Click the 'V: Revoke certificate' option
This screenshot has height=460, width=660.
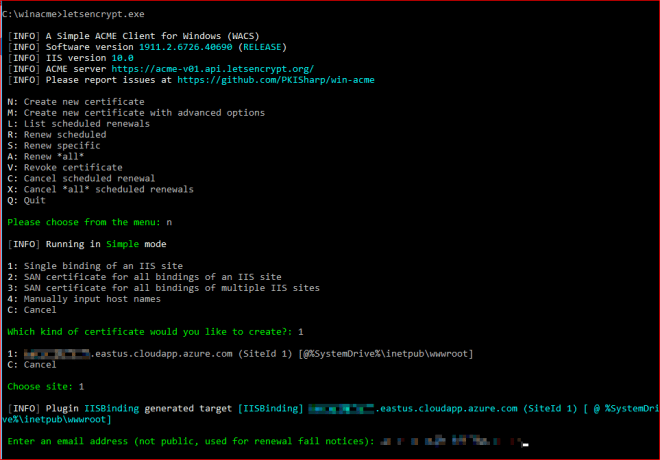[x=64, y=168]
